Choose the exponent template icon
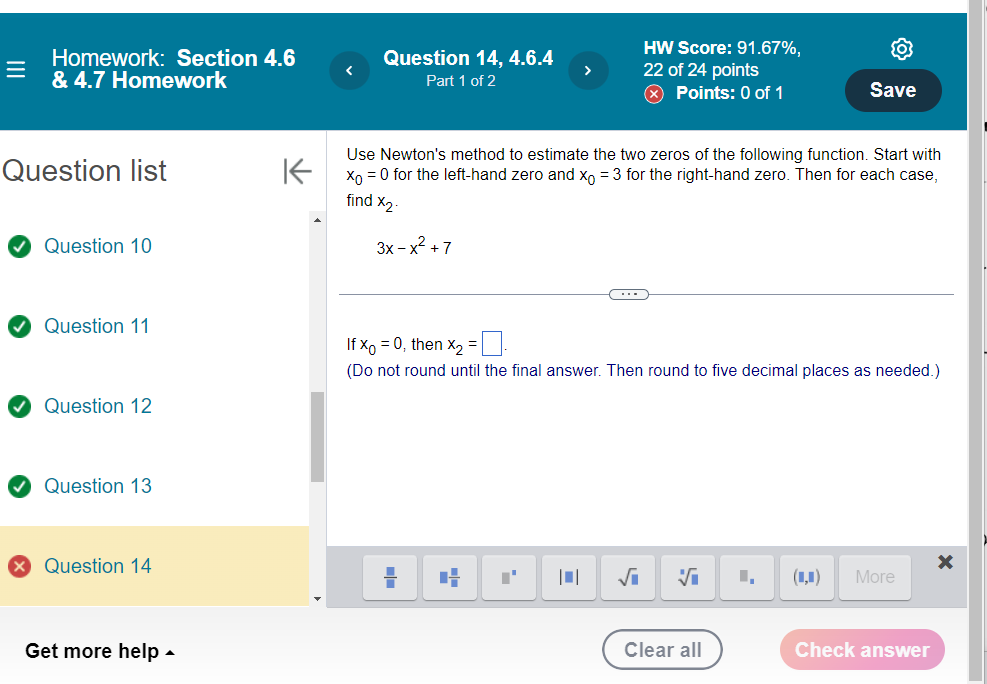Viewport: 987px width, 684px height. pyautogui.click(x=508, y=577)
